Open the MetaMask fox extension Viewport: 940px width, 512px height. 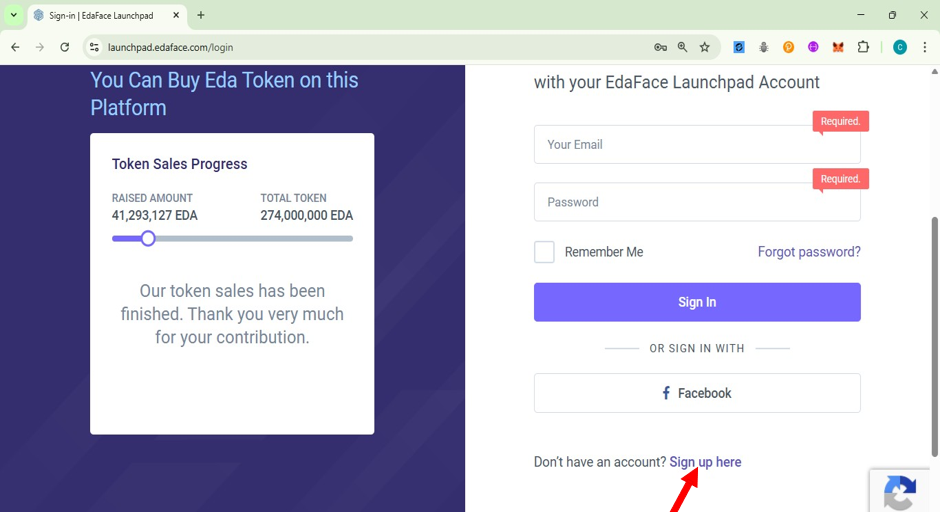838,47
